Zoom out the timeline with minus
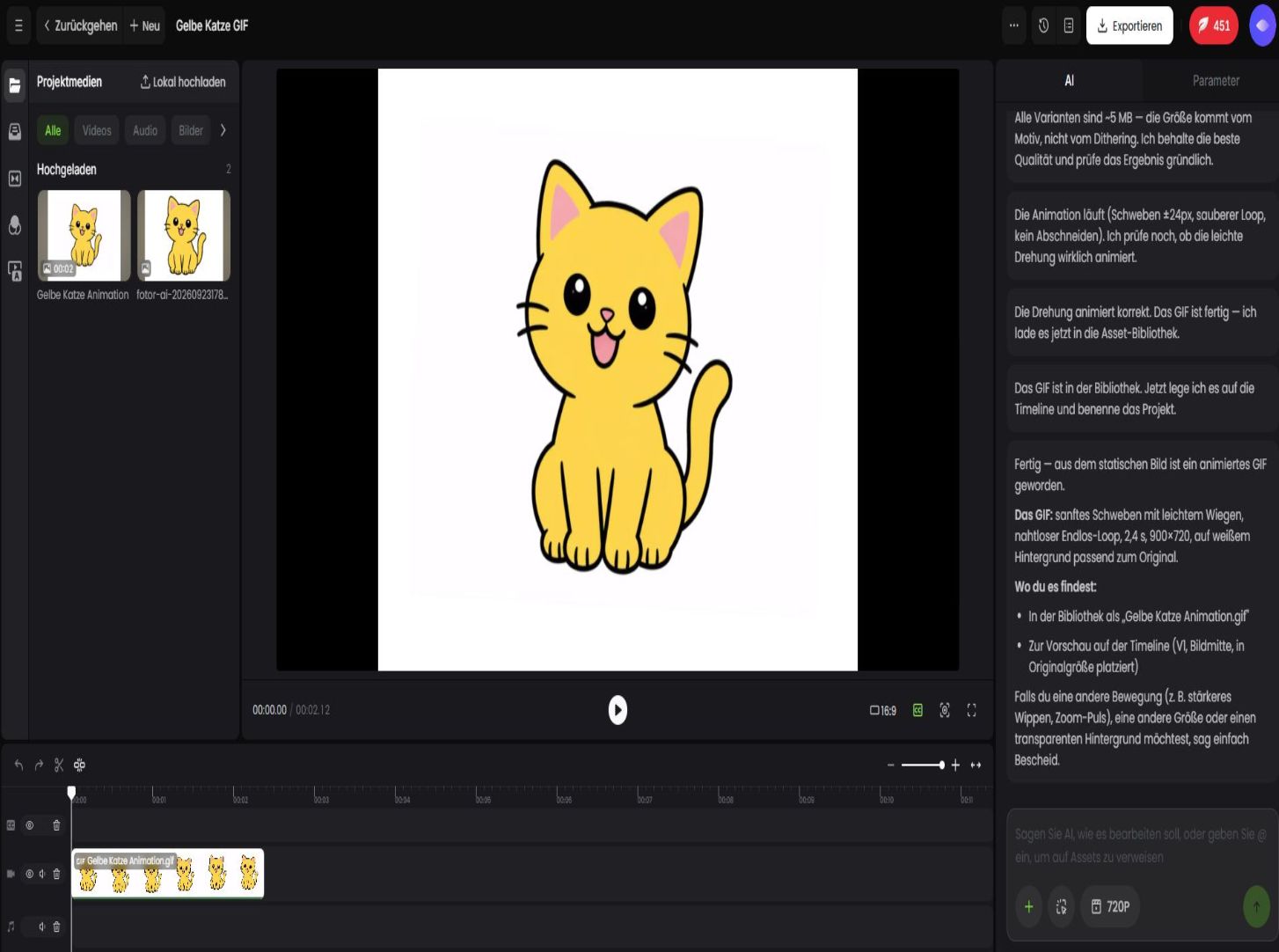This screenshot has width=1279, height=952. pos(890,765)
